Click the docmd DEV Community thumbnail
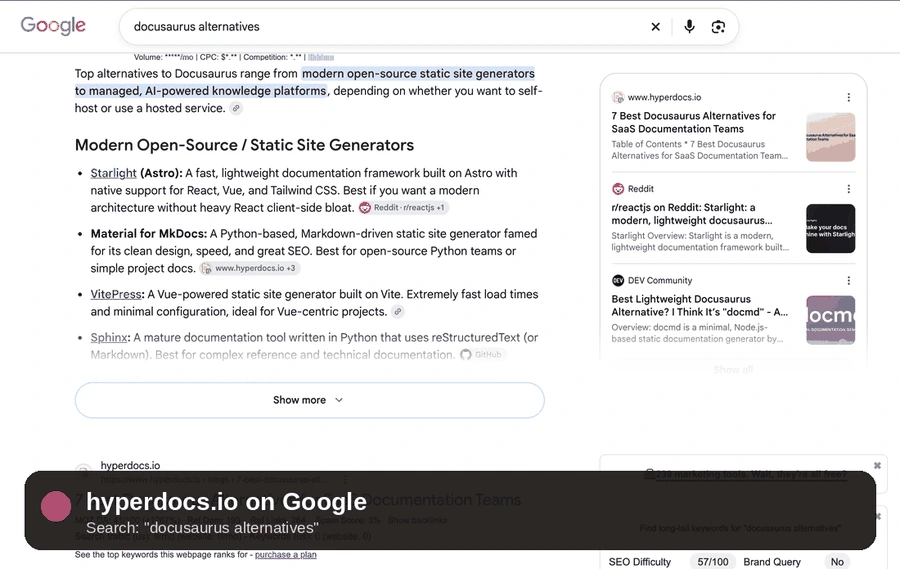Viewport: 900px width, 569px height. [831, 320]
